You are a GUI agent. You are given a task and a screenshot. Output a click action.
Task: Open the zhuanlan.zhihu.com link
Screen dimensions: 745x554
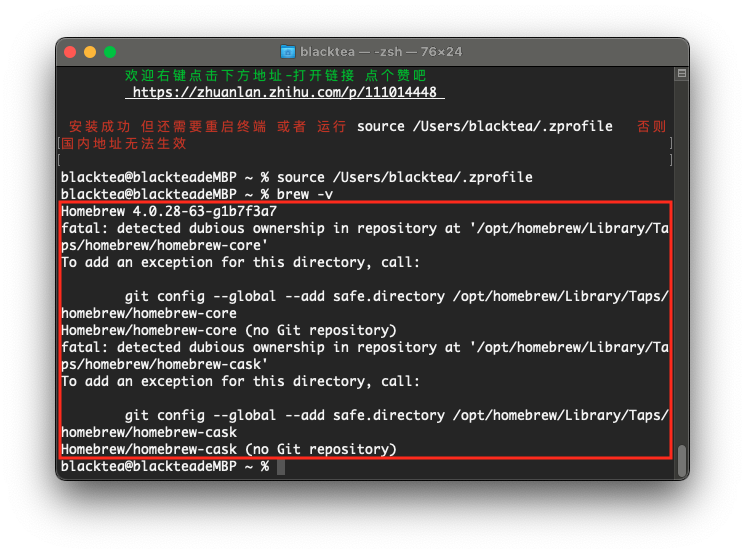pyautogui.click(x=285, y=92)
